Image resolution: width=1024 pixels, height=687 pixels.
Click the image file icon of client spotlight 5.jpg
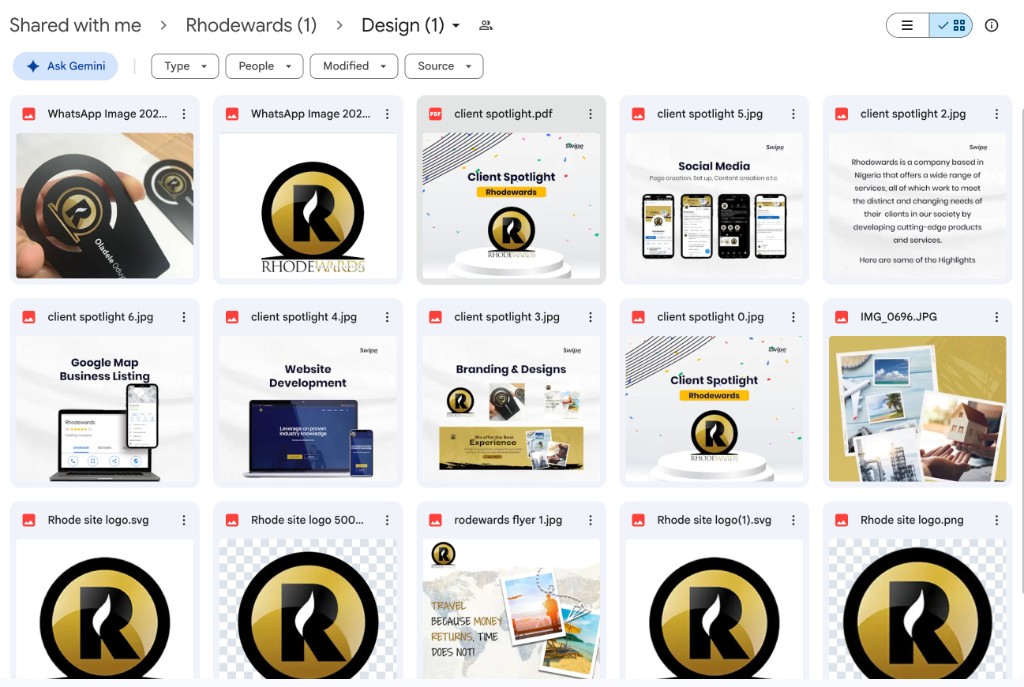tap(639, 114)
